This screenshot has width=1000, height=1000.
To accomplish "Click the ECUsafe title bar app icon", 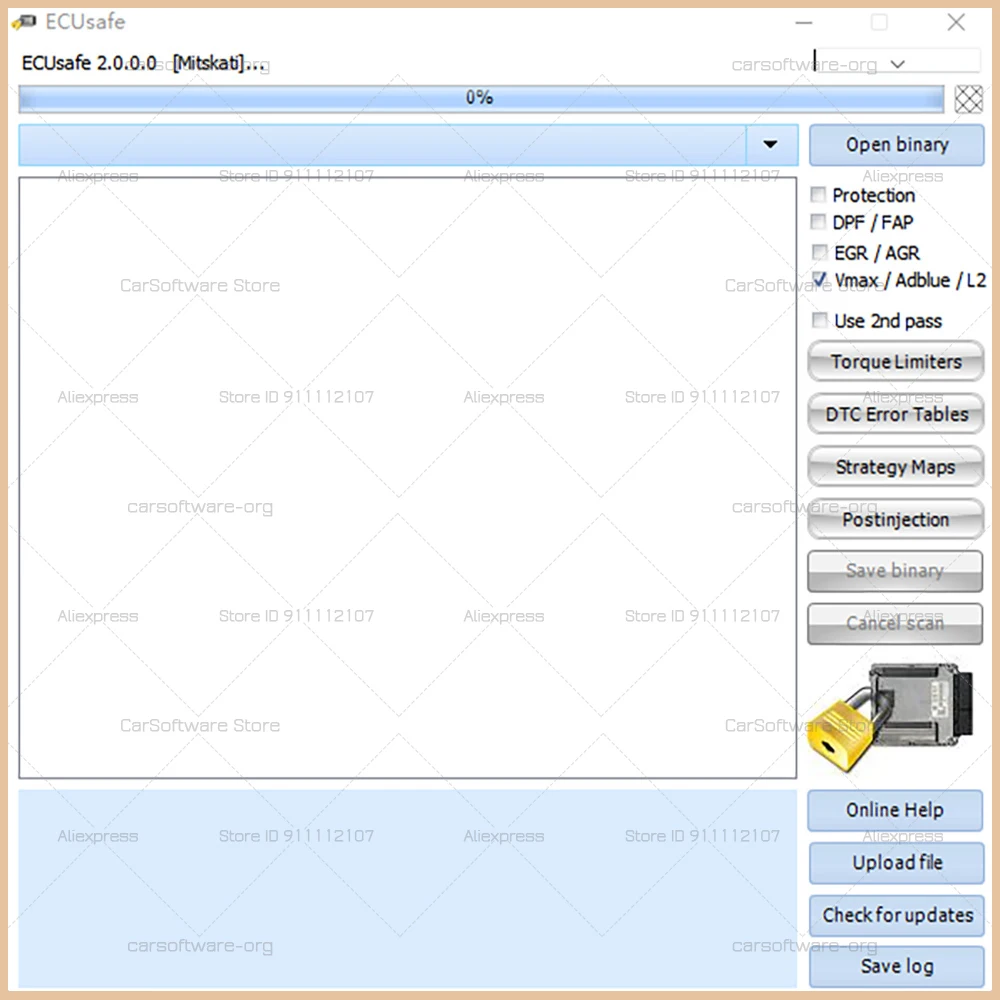I will (24, 22).
